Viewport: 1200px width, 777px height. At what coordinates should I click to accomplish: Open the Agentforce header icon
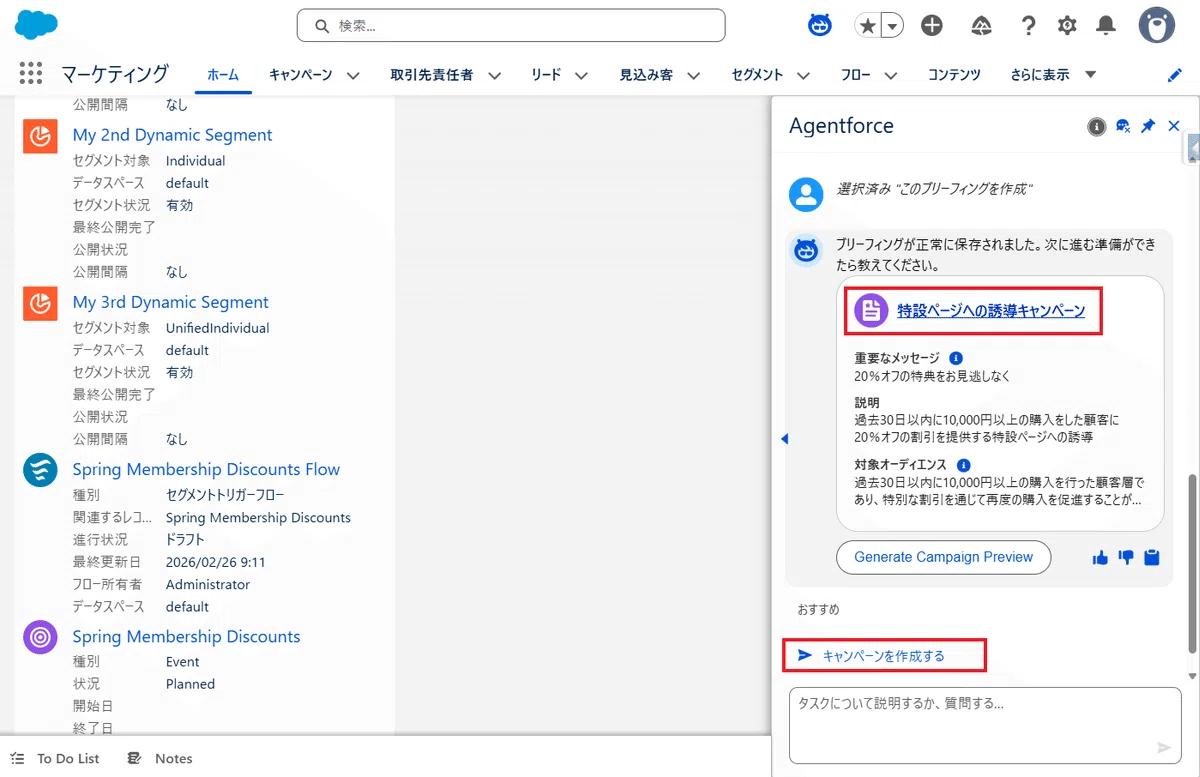820,25
